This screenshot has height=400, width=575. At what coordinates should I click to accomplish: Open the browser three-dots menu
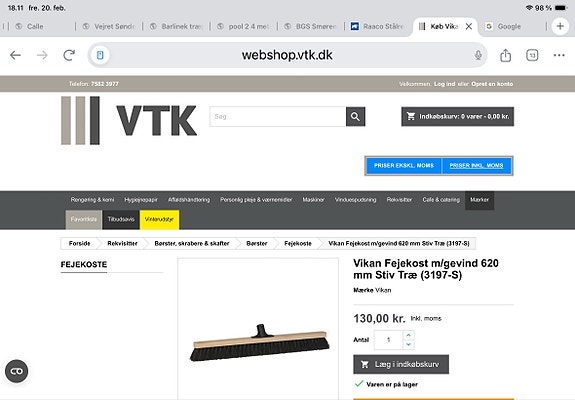click(559, 55)
